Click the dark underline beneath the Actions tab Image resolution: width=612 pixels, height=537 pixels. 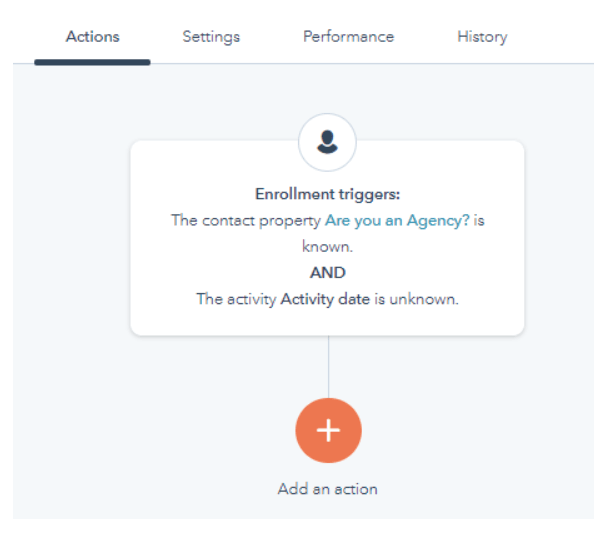[92, 62]
